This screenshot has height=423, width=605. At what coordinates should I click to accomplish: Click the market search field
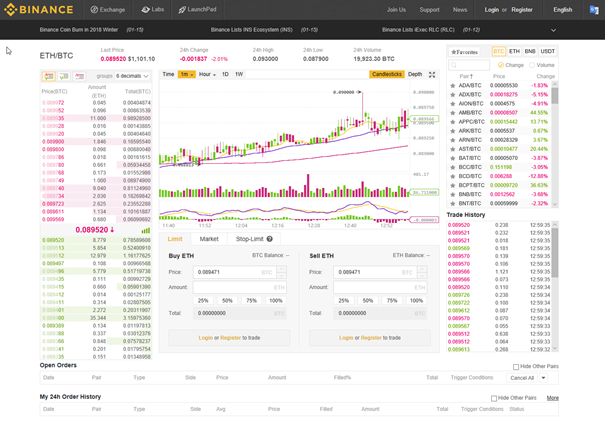point(469,65)
